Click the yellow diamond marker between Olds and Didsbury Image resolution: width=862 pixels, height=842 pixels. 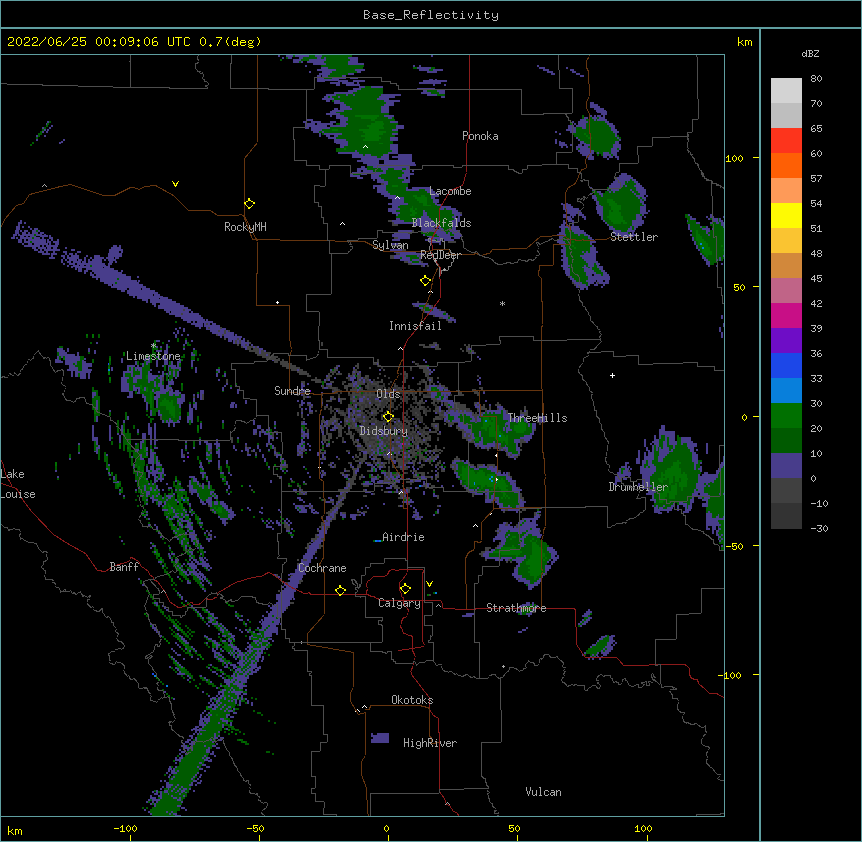[x=388, y=417]
